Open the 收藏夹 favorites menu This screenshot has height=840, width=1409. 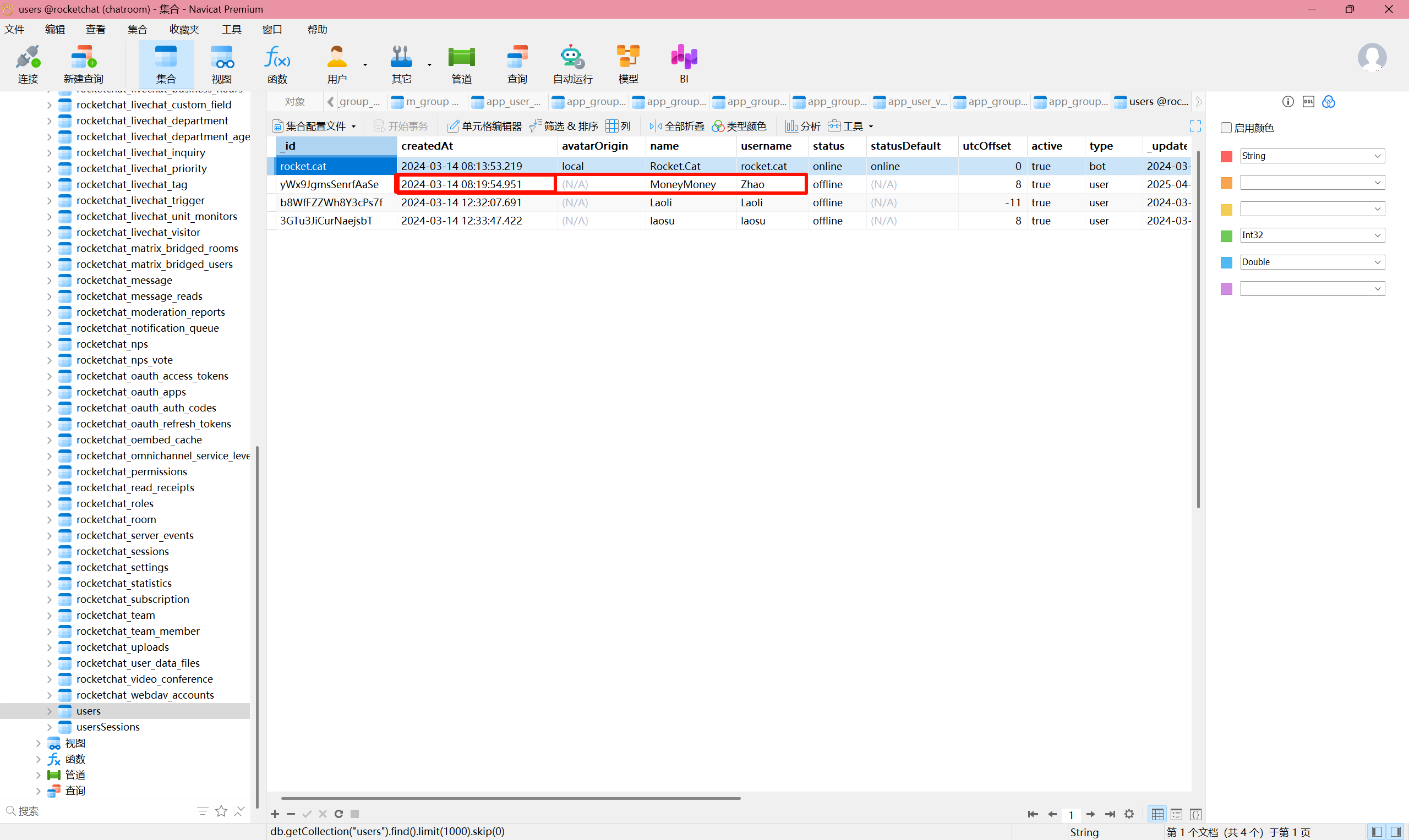[x=184, y=30]
